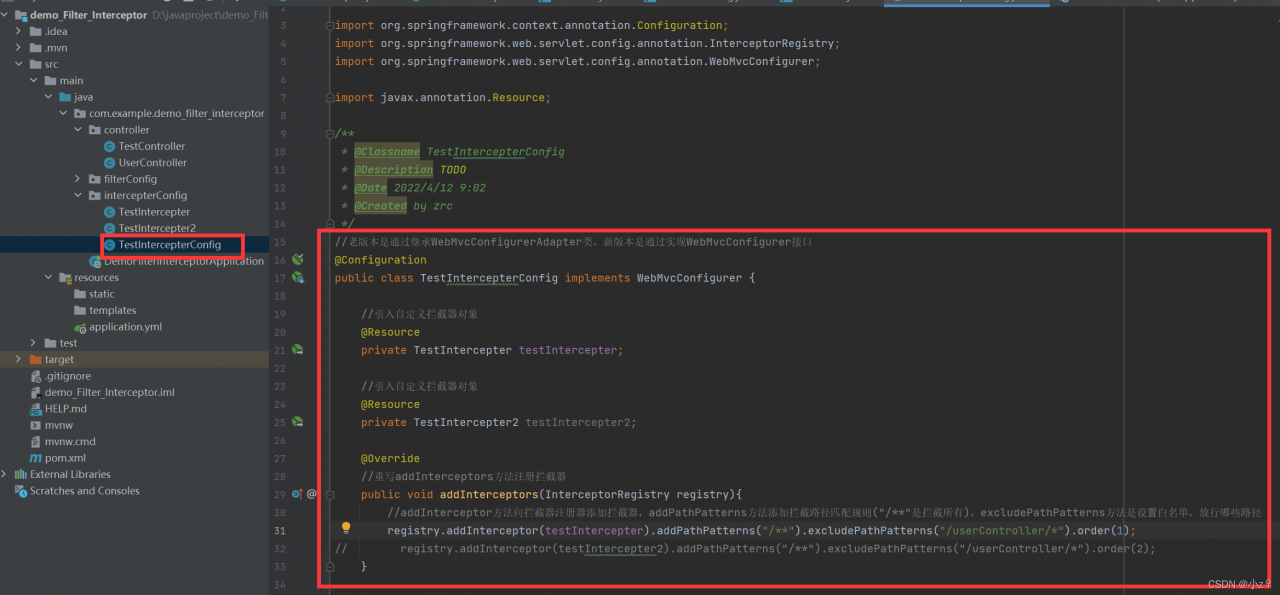Select the templates folder

coord(112,310)
